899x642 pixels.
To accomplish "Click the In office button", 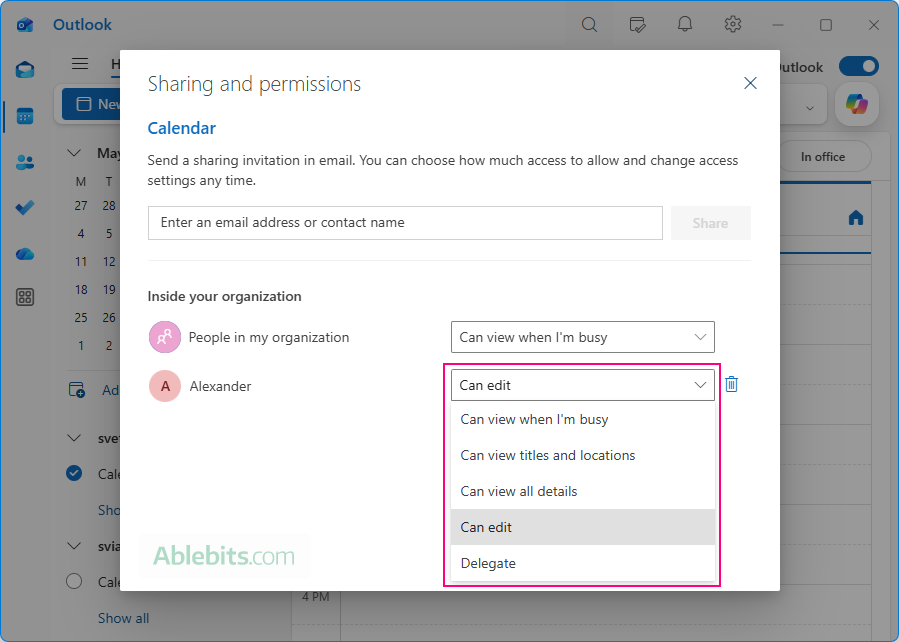I will pos(823,156).
